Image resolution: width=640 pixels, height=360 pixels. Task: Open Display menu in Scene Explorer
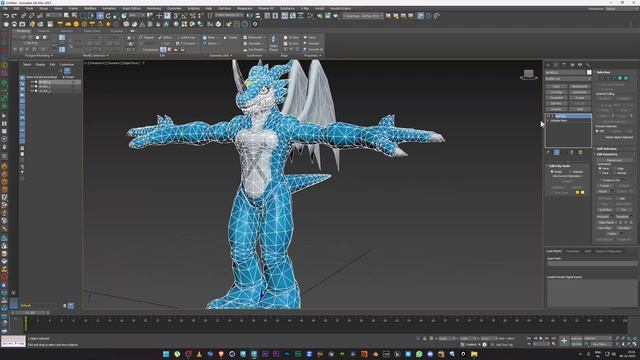coord(40,64)
